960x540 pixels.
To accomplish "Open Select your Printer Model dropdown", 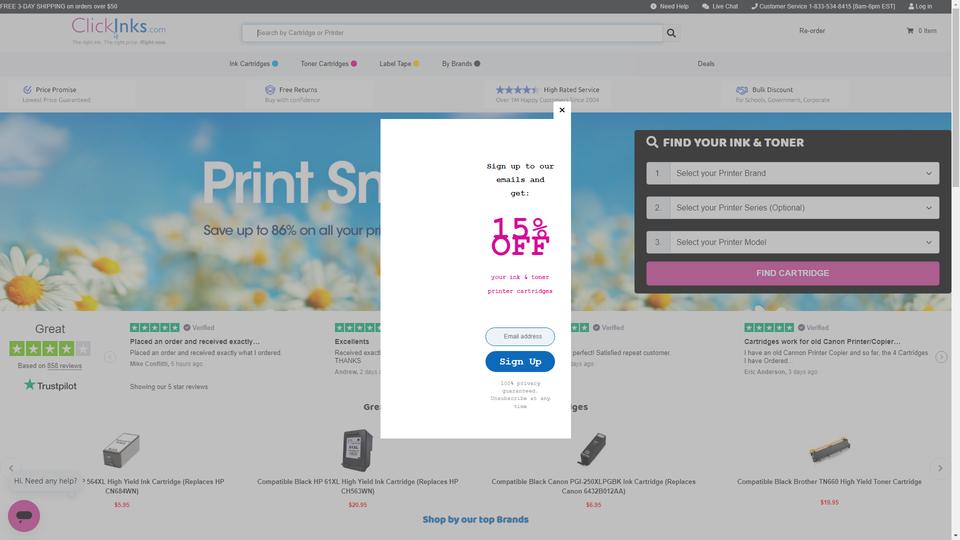I will pos(792,242).
